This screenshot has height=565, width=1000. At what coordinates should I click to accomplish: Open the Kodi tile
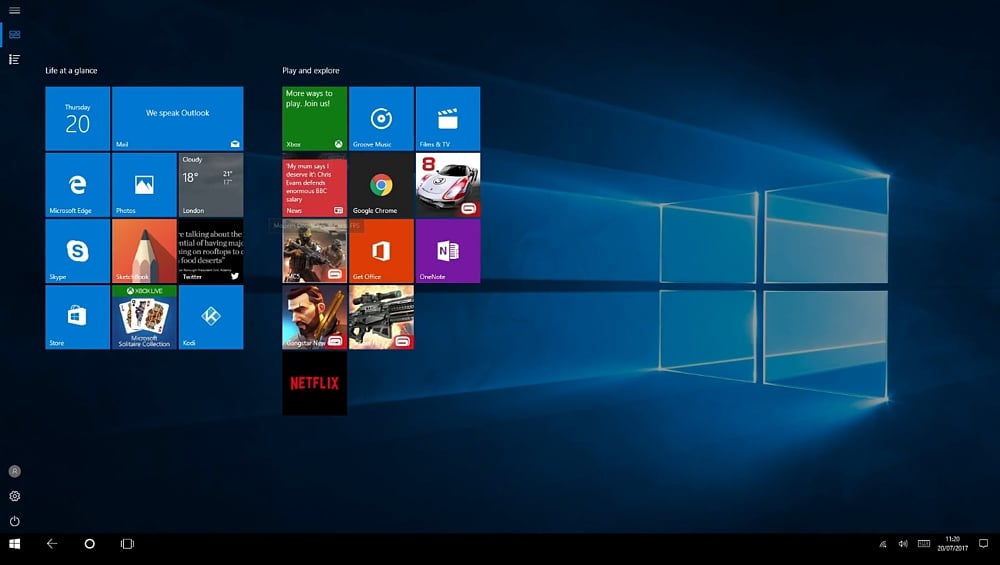tap(211, 317)
